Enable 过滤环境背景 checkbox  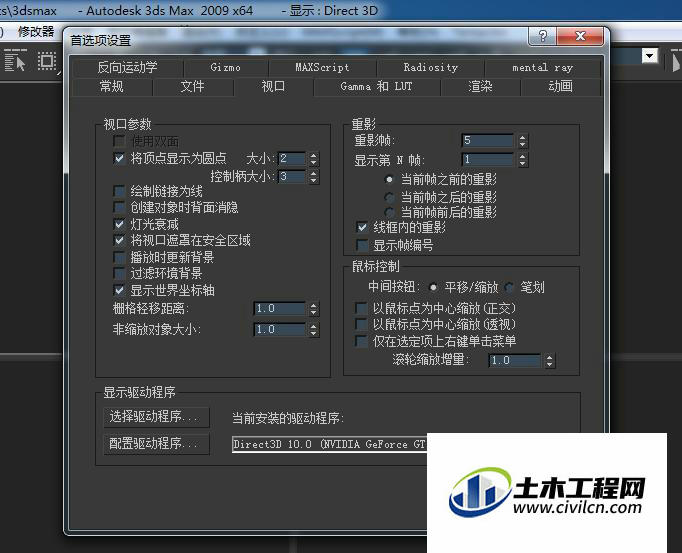point(119,273)
